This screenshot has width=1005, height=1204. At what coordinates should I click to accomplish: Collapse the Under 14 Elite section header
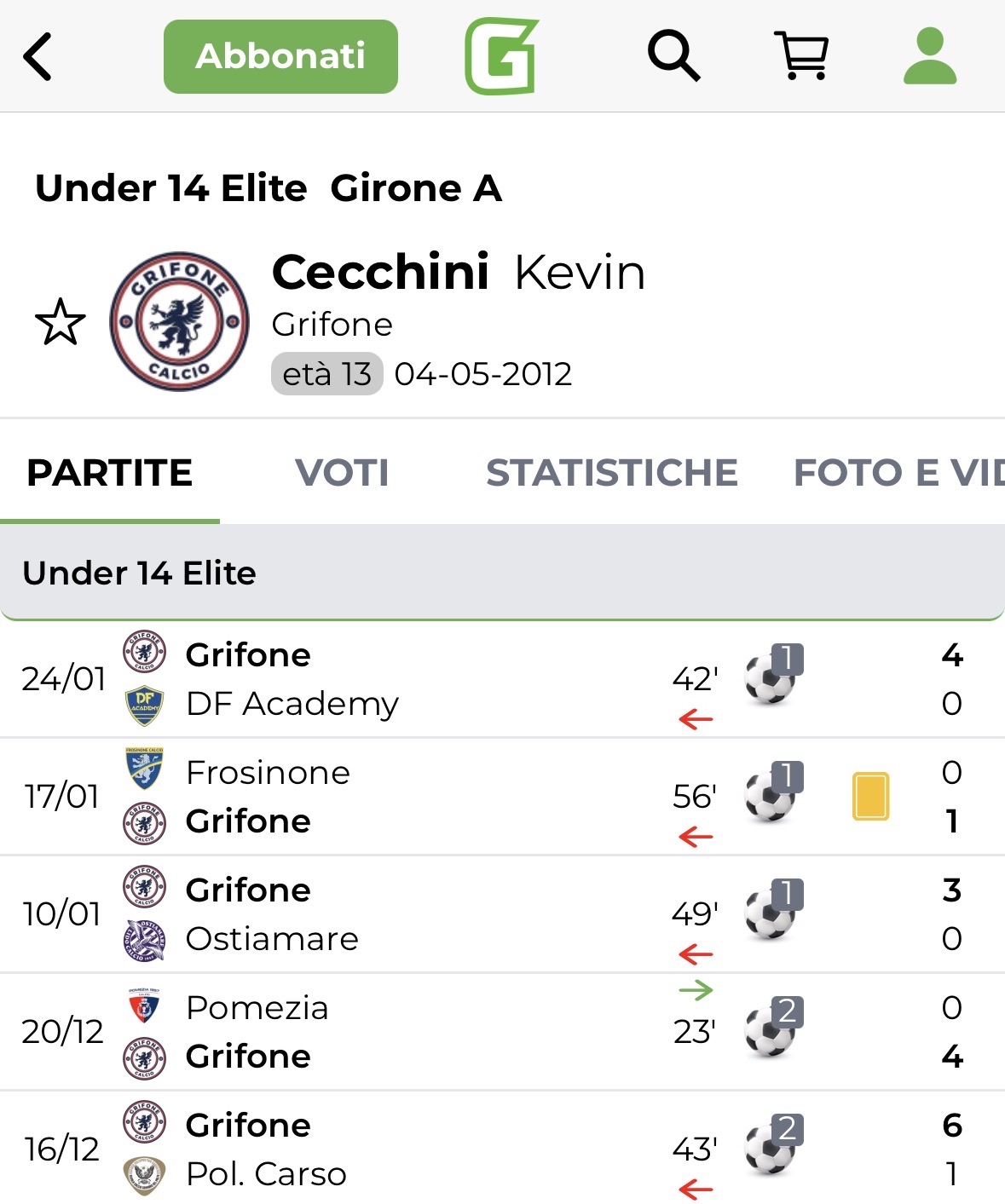pos(502,573)
